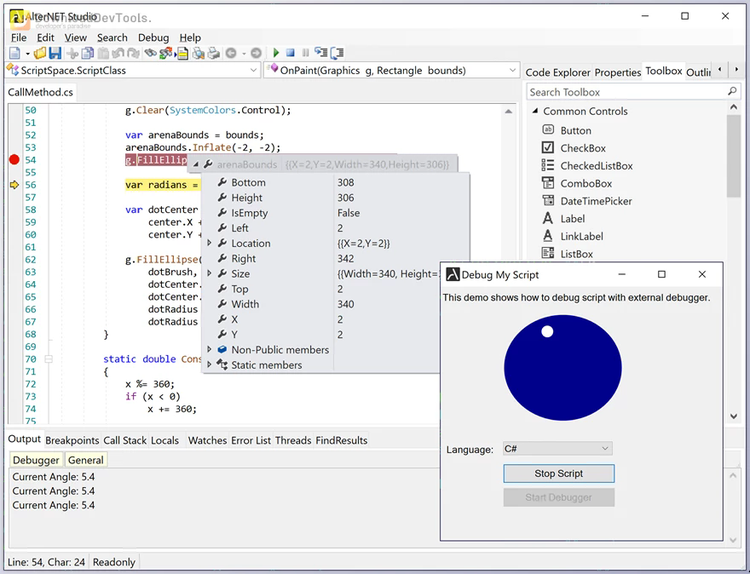The image size is (750, 574).
Task: Create a new file with the New icon
Action: 15,53
